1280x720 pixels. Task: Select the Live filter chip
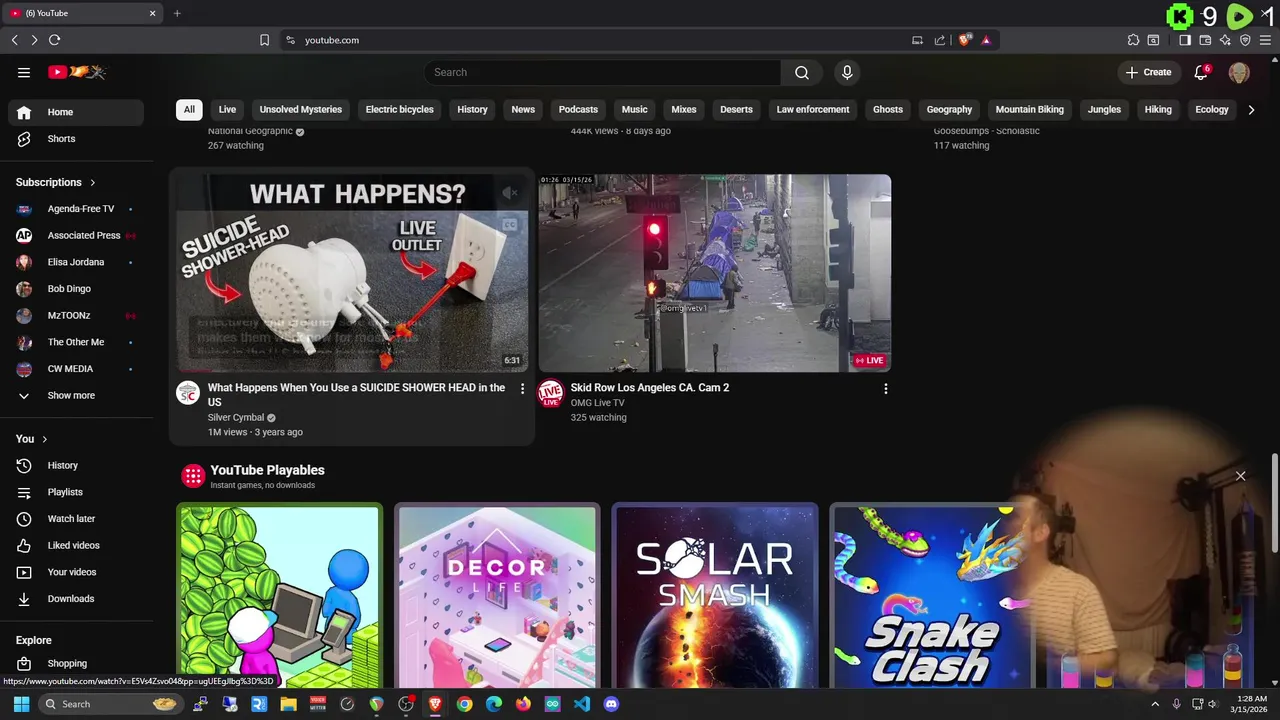227,110
